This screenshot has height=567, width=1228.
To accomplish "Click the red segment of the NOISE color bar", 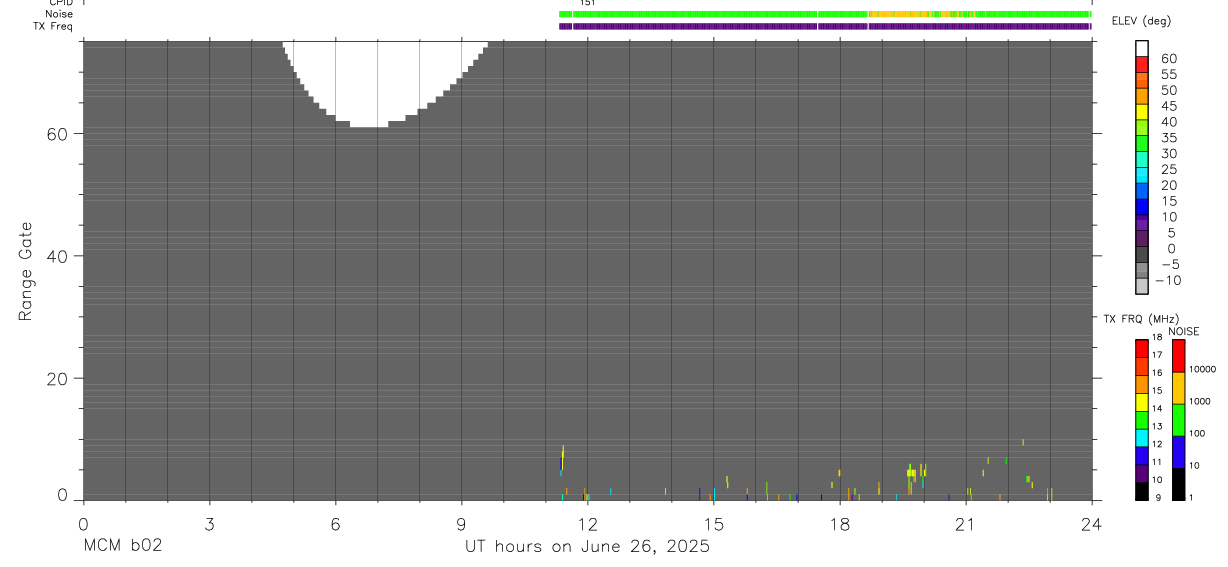I will pyautogui.click(x=1179, y=356).
